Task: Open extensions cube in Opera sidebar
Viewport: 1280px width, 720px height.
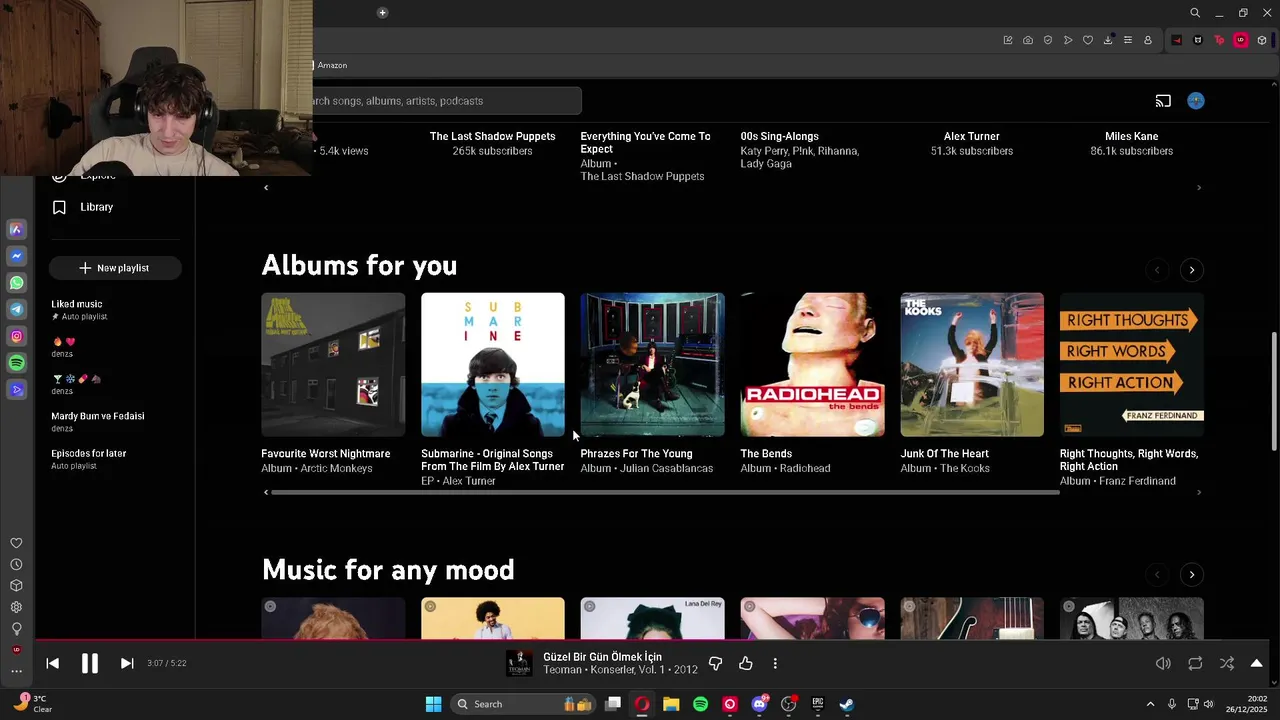Action: pos(16,586)
